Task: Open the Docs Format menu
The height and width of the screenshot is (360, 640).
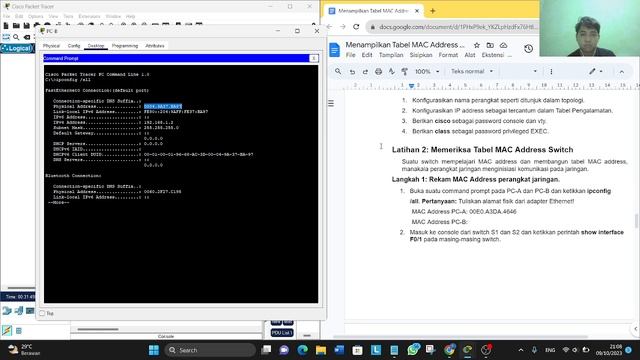Action: [448, 55]
